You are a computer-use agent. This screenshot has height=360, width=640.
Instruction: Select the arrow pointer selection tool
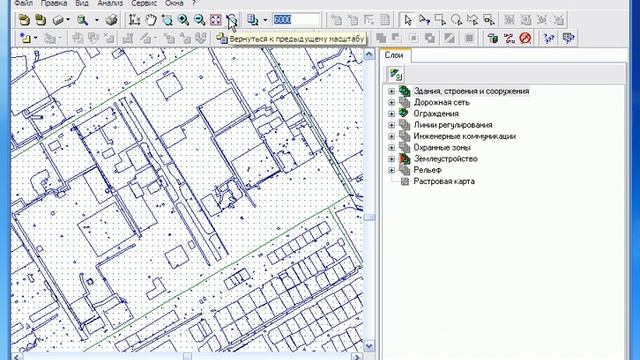pos(407,20)
